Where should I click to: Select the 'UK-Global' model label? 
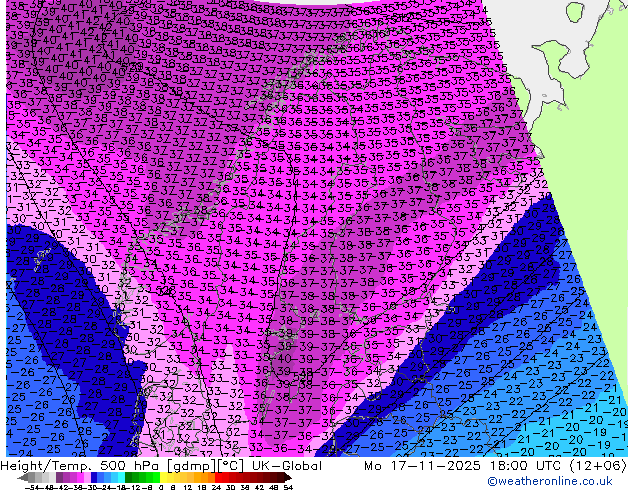pyautogui.click(x=287, y=466)
